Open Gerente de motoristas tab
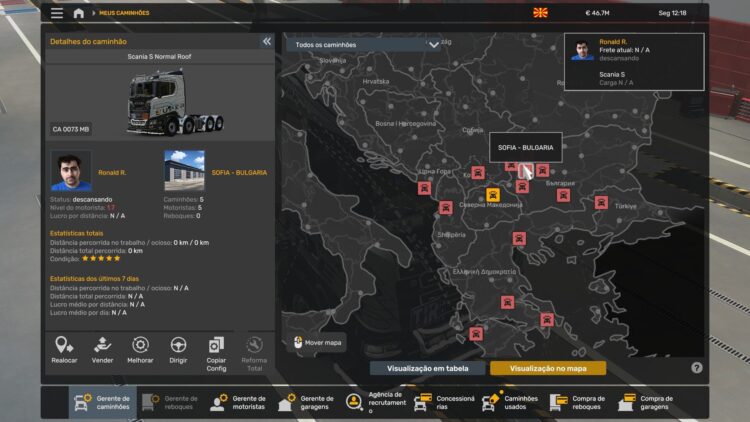 (x=238, y=402)
